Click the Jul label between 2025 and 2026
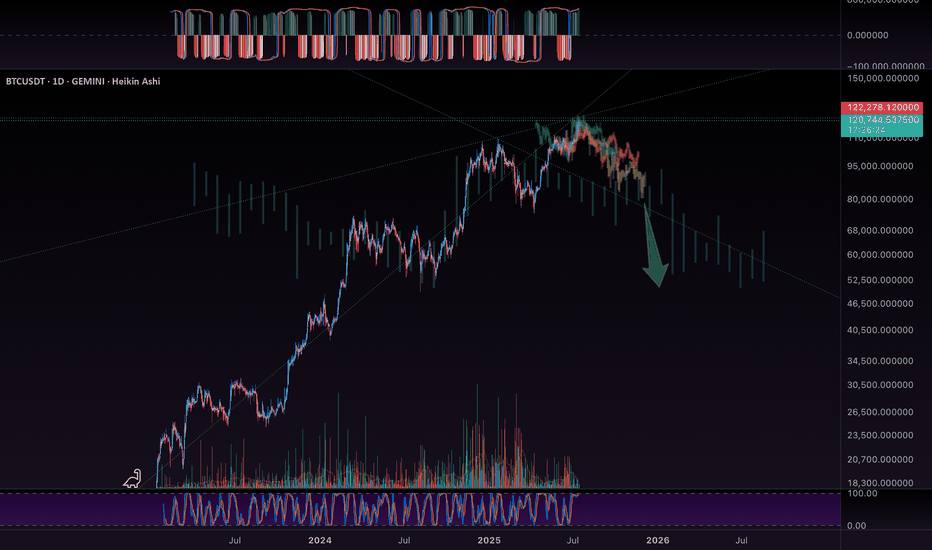This screenshot has width=932, height=550. point(573,540)
